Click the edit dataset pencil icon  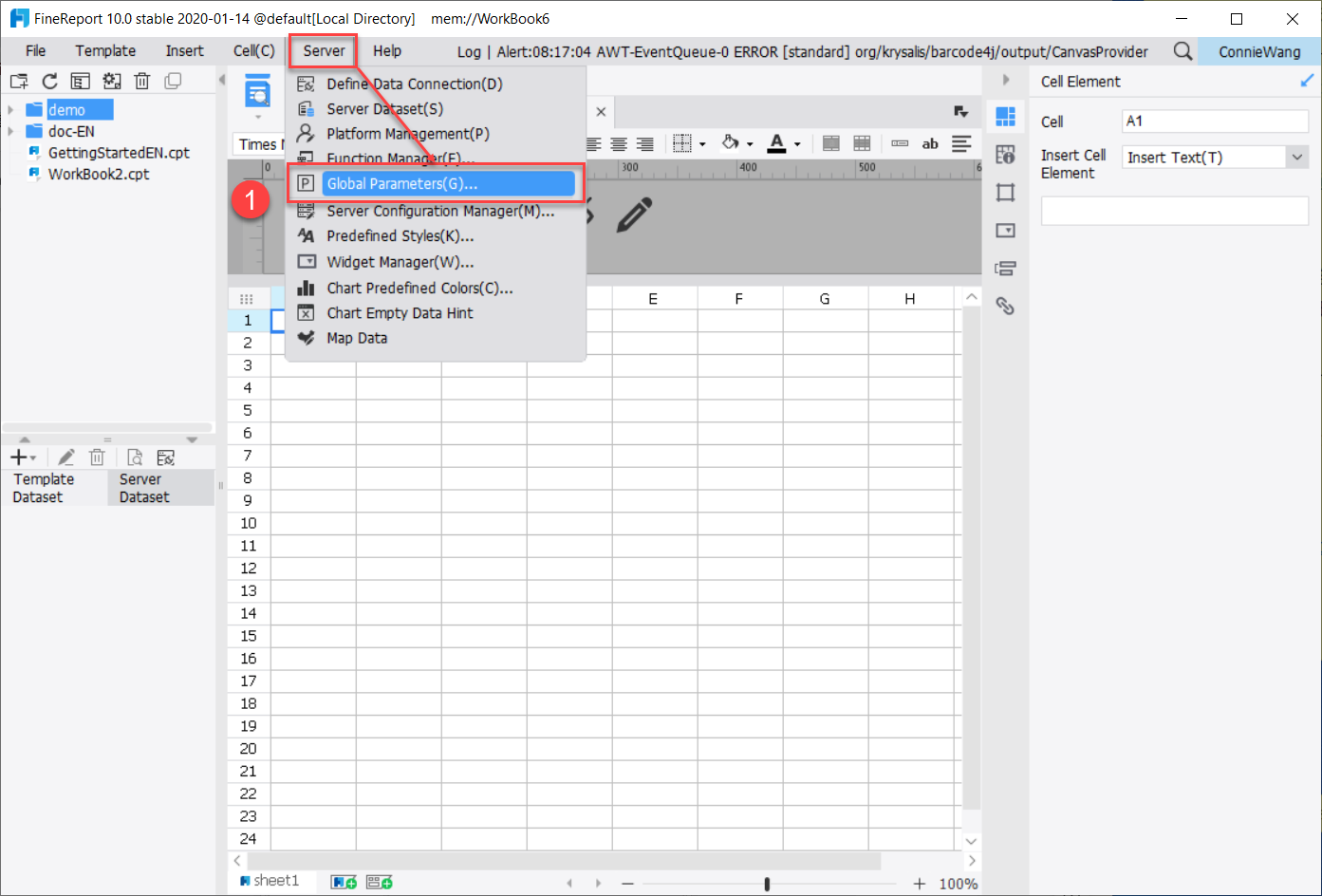(x=66, y=457)
